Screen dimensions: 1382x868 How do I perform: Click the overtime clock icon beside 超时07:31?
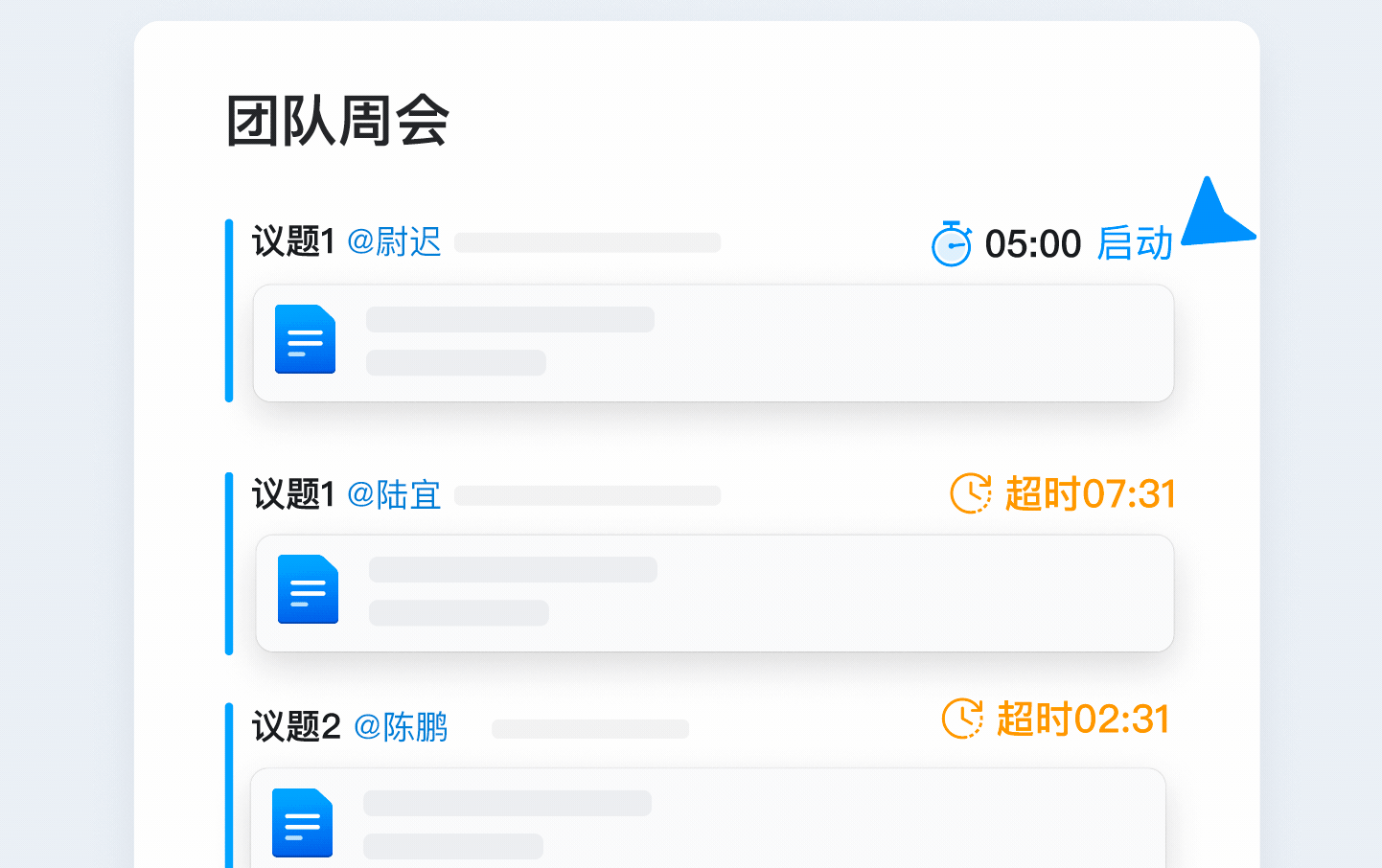click(971, 493)
